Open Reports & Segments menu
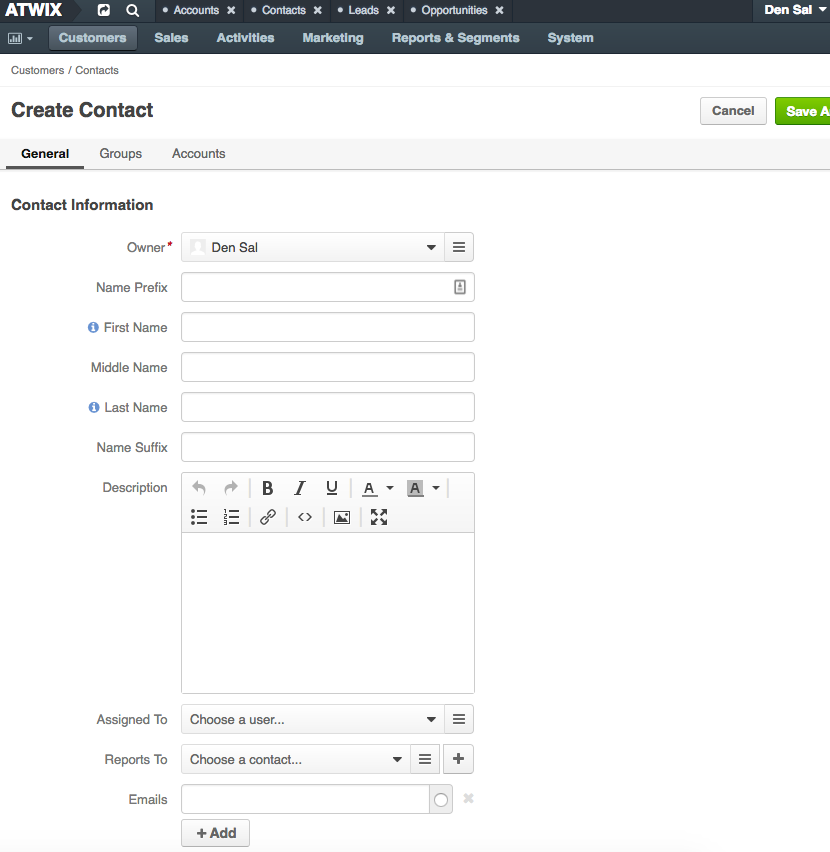 click(x=456, y=38)
